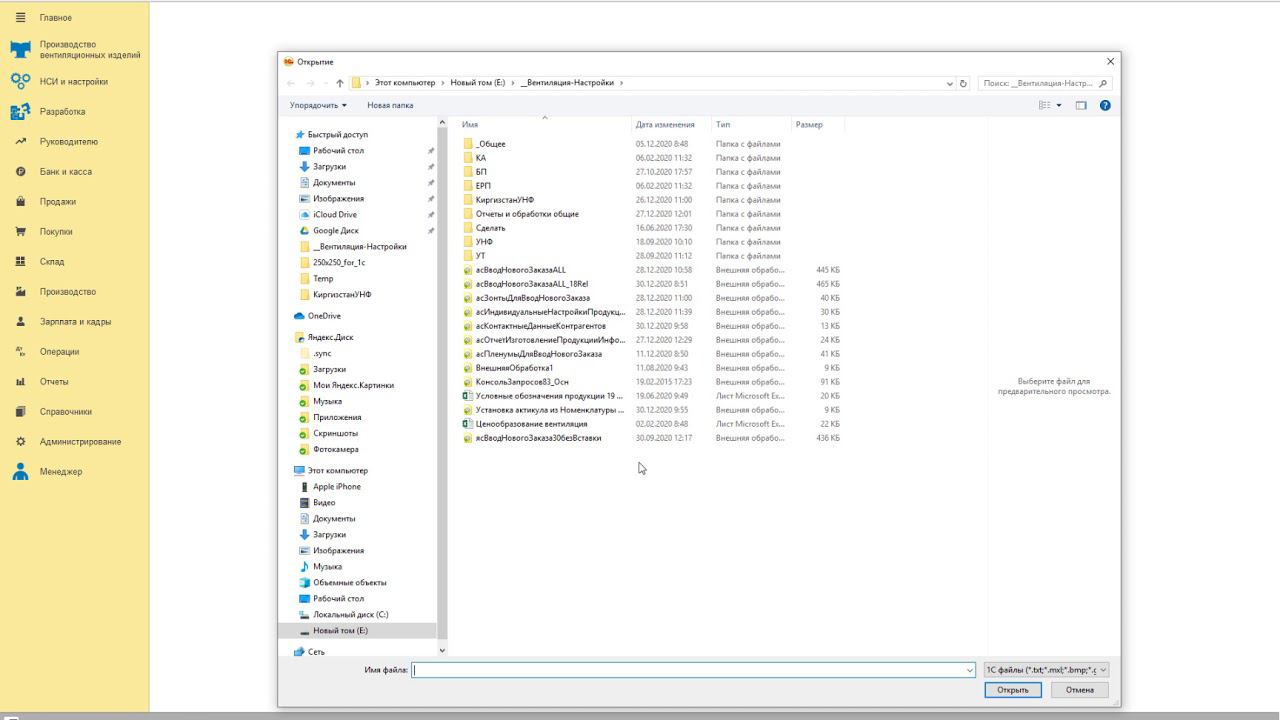Select the Отчеты и обработки общие folder
Viewport: 1280px width, 720px height.
coord(527,214)
